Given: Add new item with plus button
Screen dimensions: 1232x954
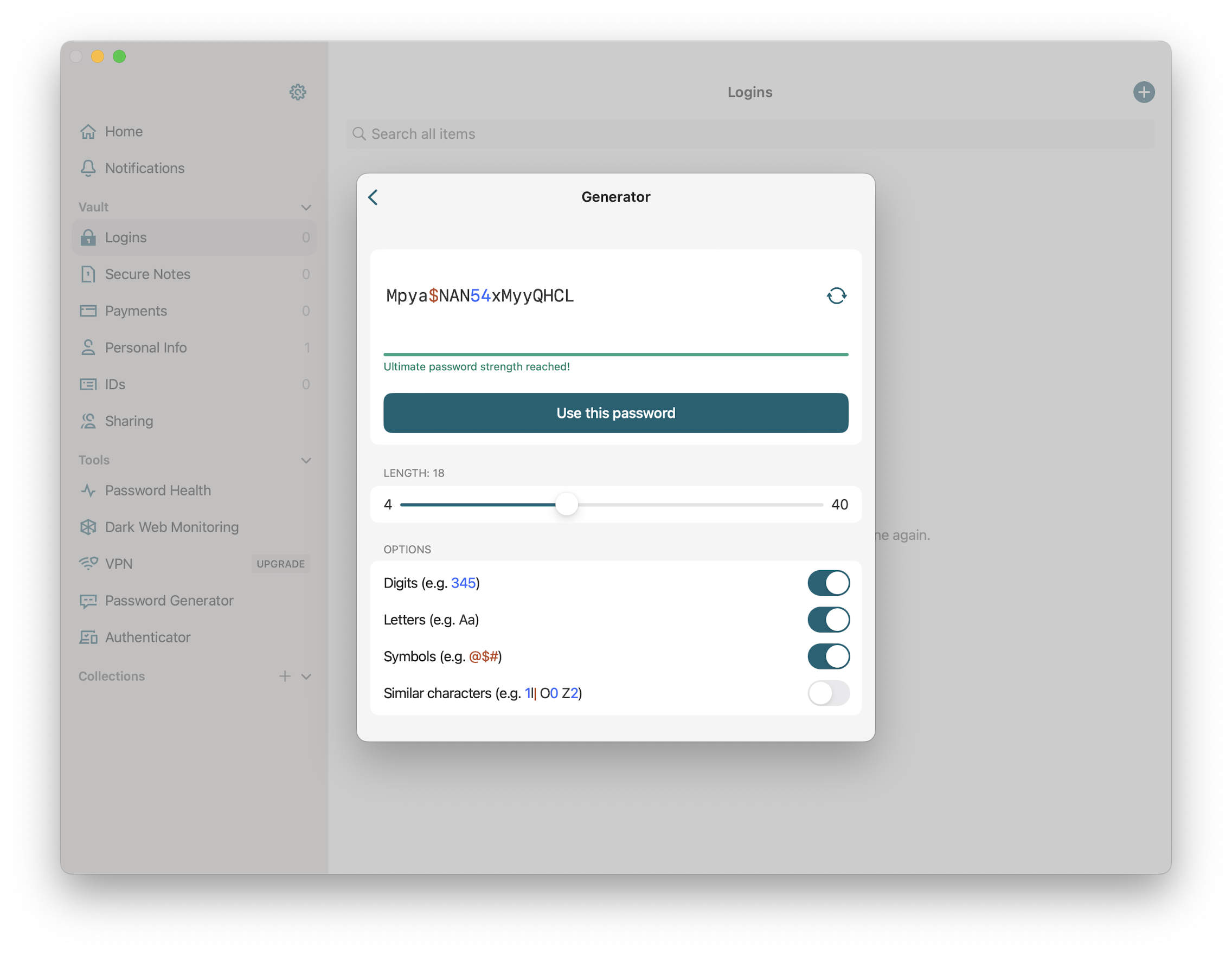Looking at the screenshot, I should coord(1144,92).
